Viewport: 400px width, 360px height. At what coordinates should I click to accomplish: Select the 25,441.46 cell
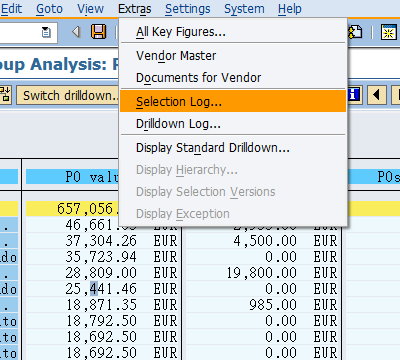(x=101, y=289)
